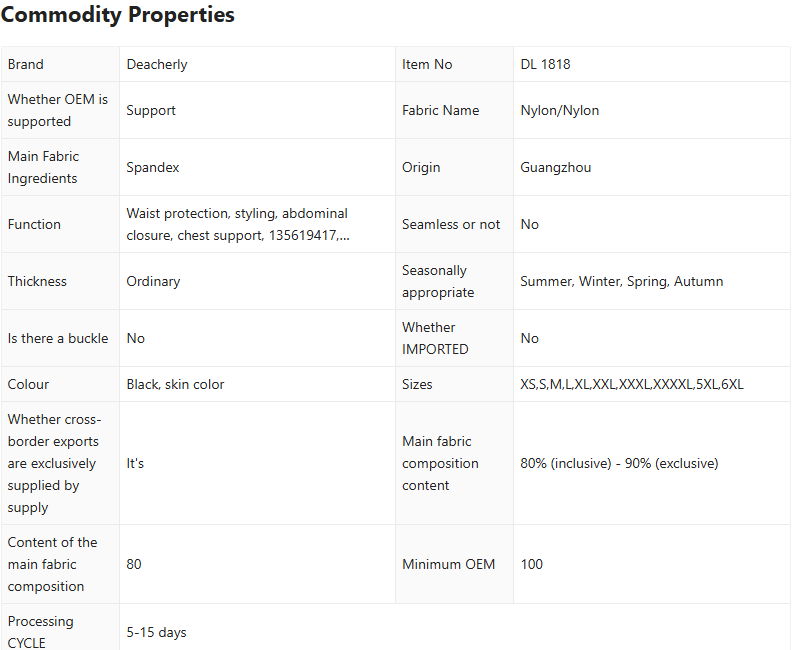Select the Guangzhou origin cell
The image size is (793, 650).
tap(555, 167)
